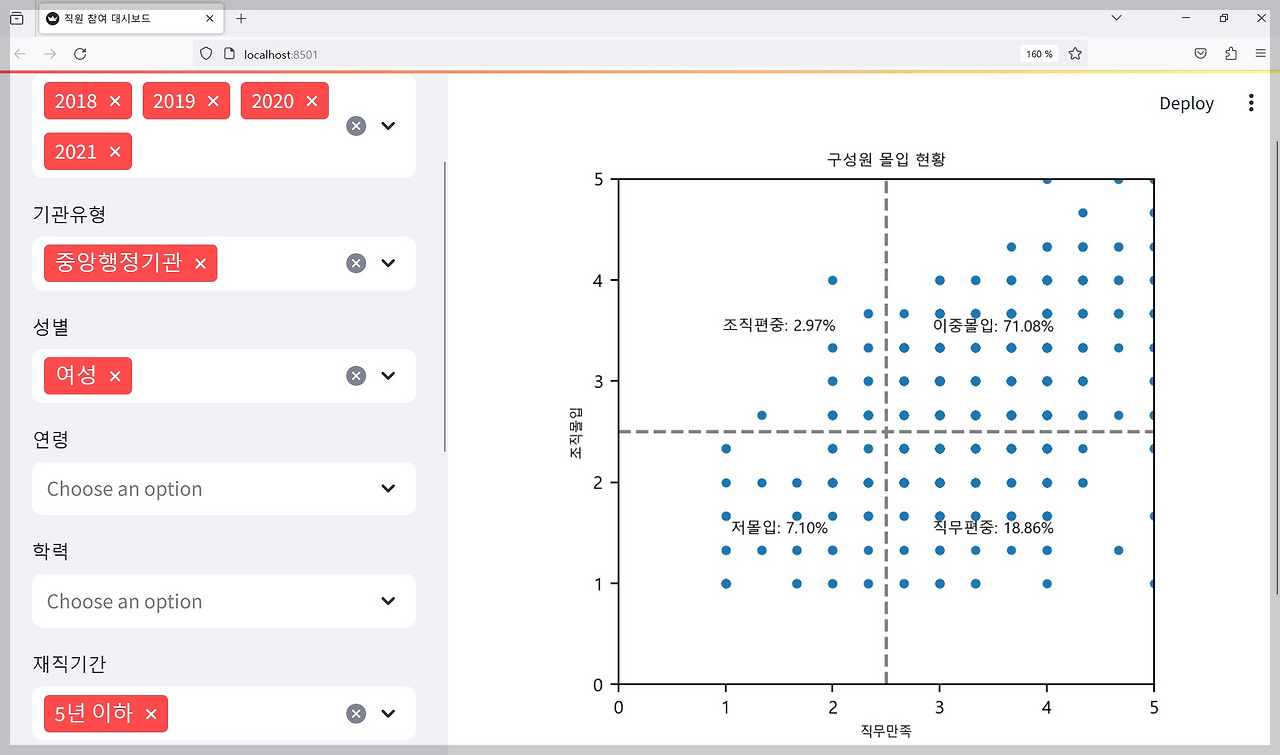This screenshot has width=1280, height=755.
Task: Clear all 기관유형 selections with the circle X icon
Action: pos(356,263)
